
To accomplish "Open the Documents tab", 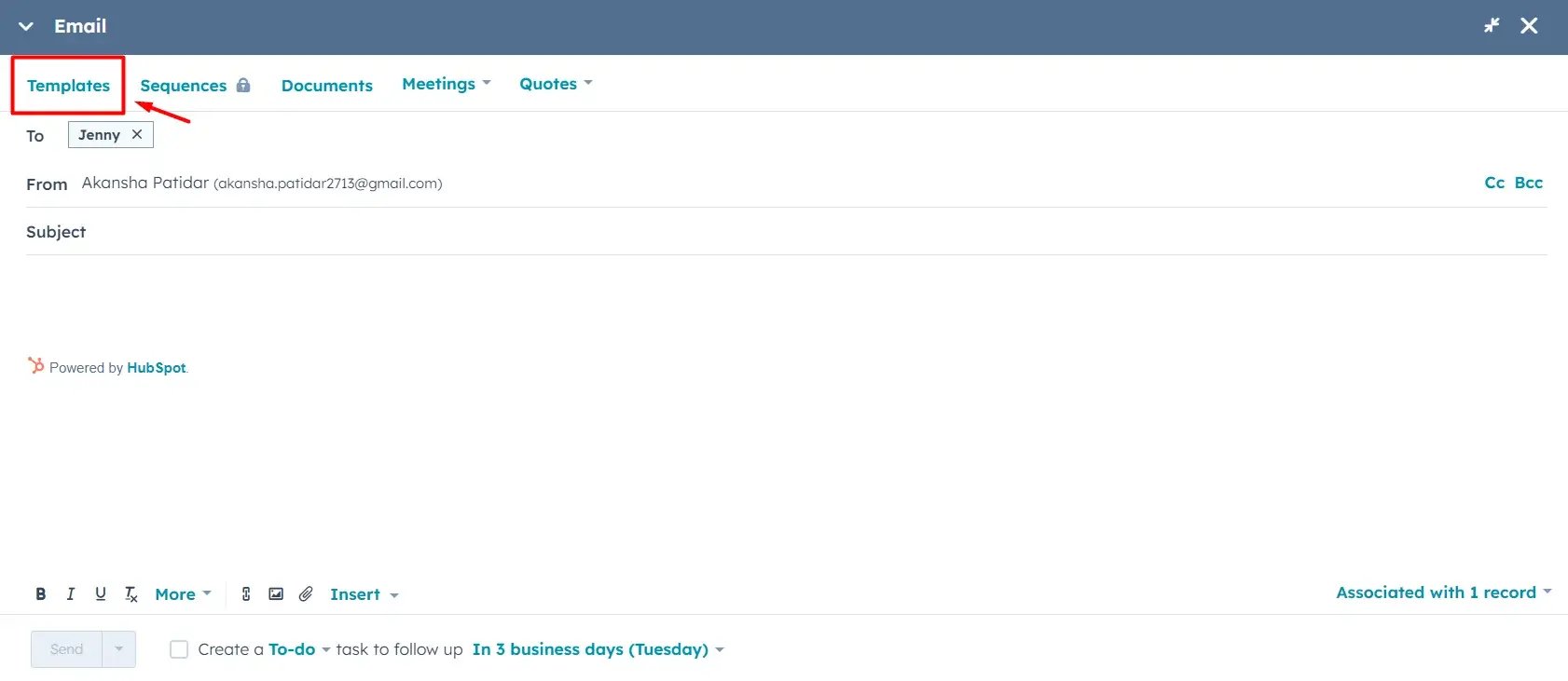I will click(x=327, y=86).
